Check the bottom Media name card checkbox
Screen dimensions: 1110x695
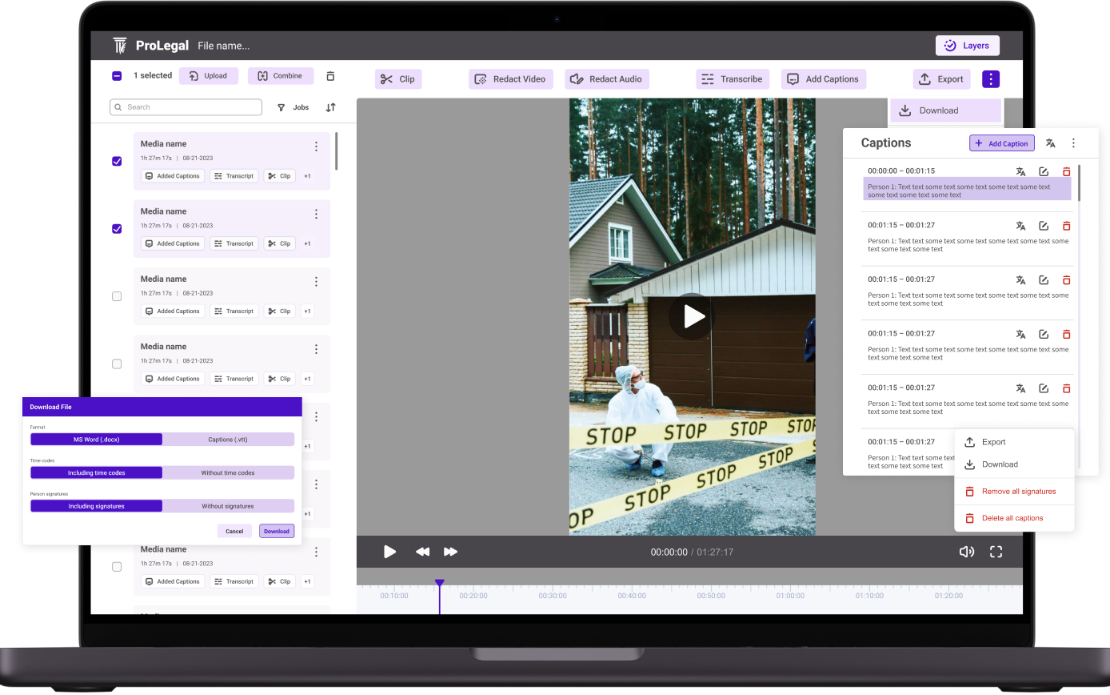point(117,567)
